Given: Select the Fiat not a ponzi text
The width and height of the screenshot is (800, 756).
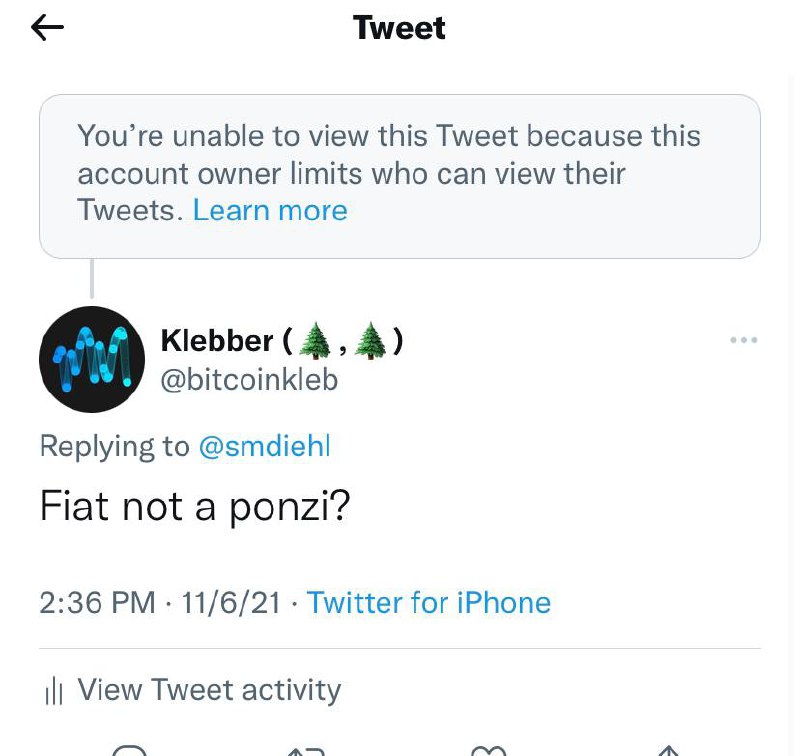Looking at the screenshot, I should coord(195,506).
